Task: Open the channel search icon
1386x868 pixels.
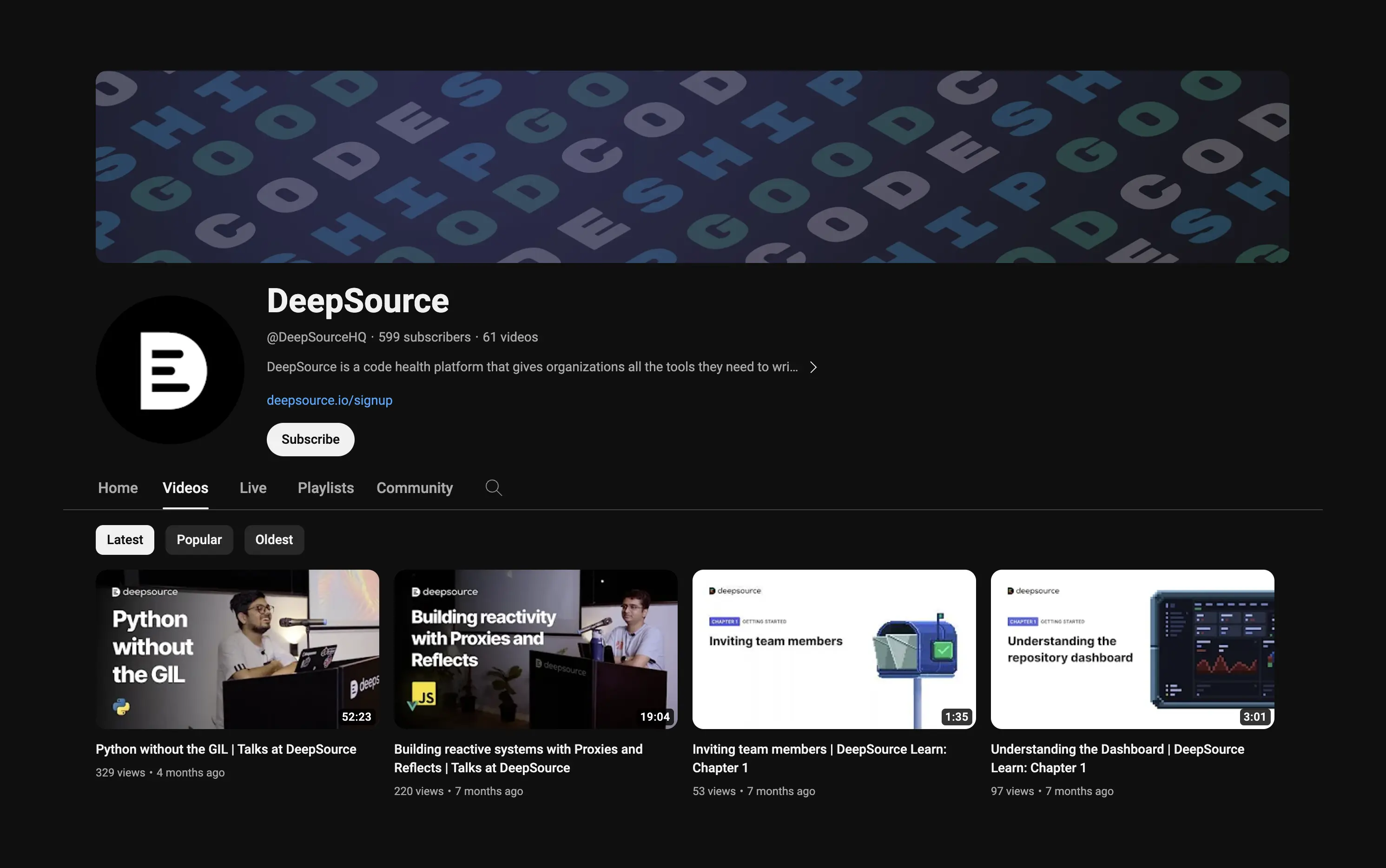Action: pos(493,487)
